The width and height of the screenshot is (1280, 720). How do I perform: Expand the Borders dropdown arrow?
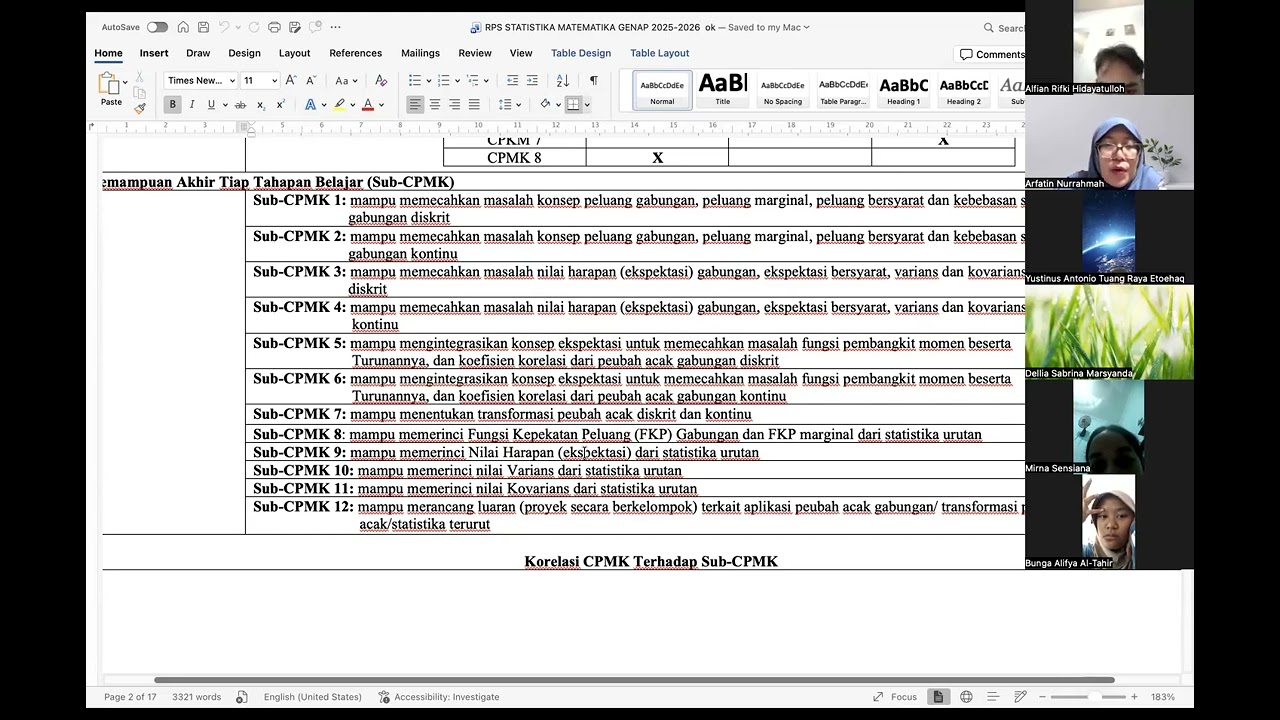587,105
